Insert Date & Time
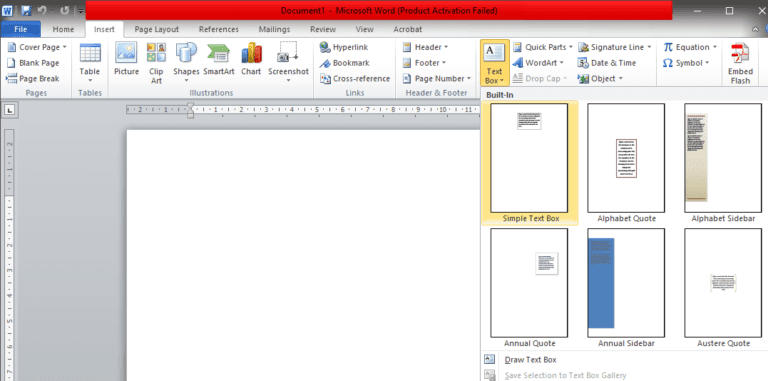768x381 pixels. tap(607, 63)
